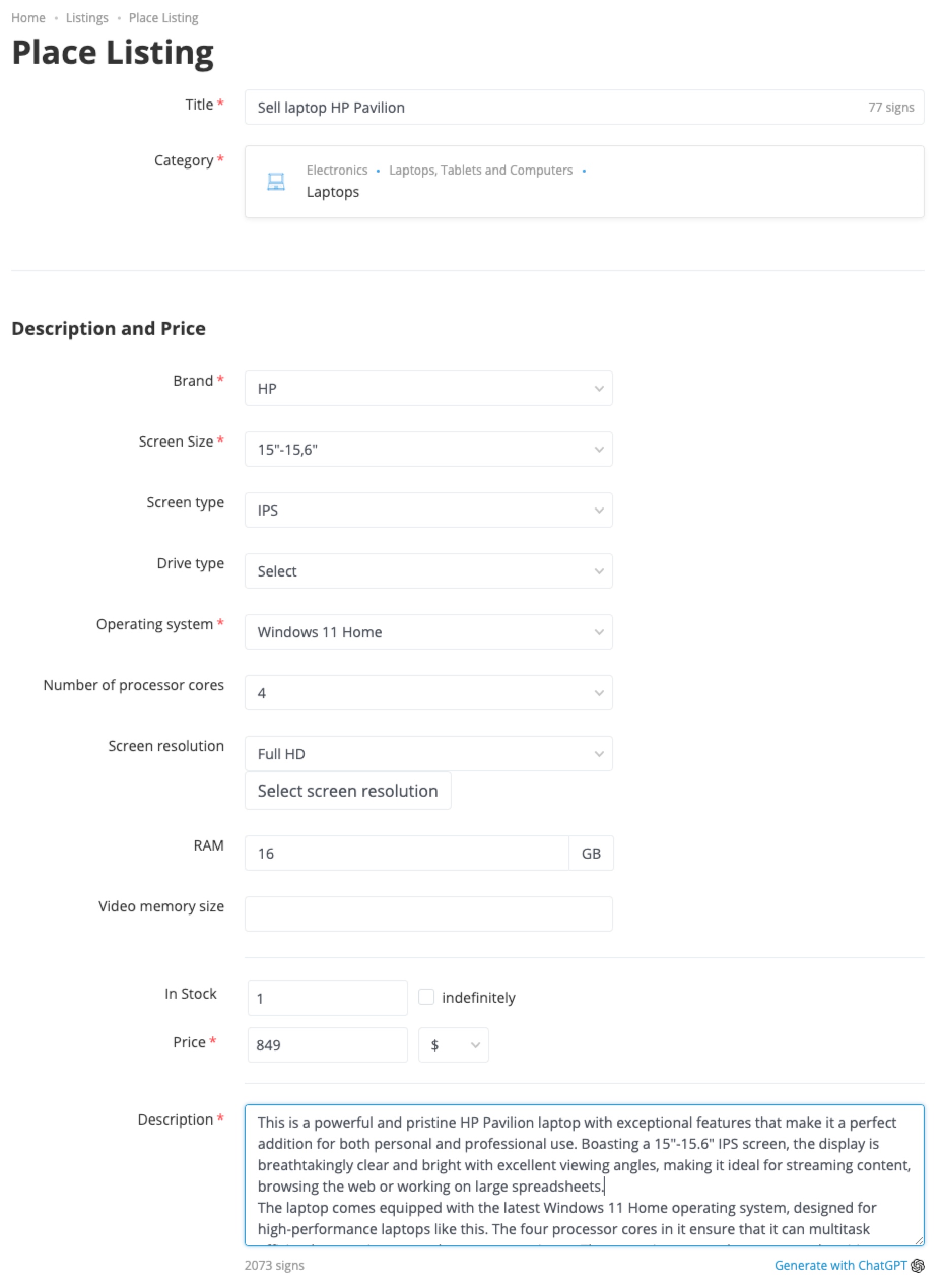The image size is (942, 1288).
Task: Open the Listings breadcrumb link
Action: click(87, 18)
